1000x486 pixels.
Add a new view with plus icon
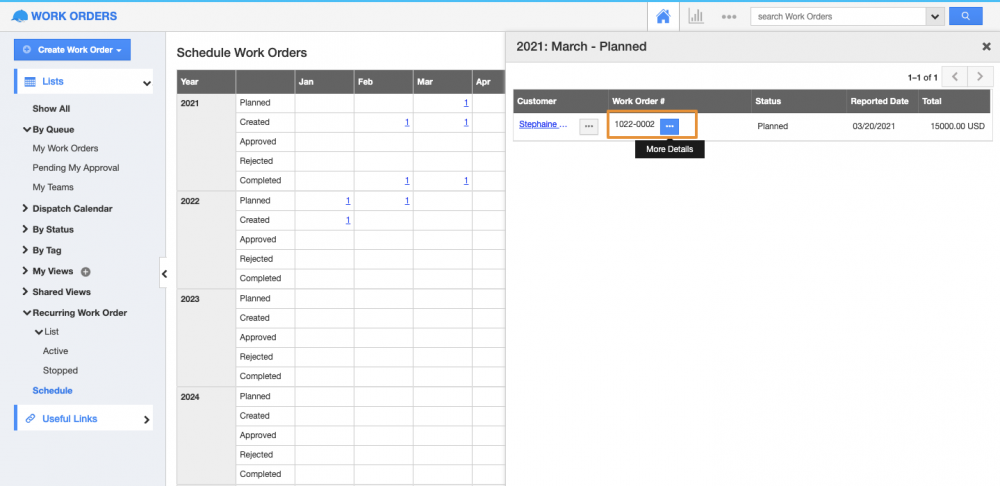(85, 271)
